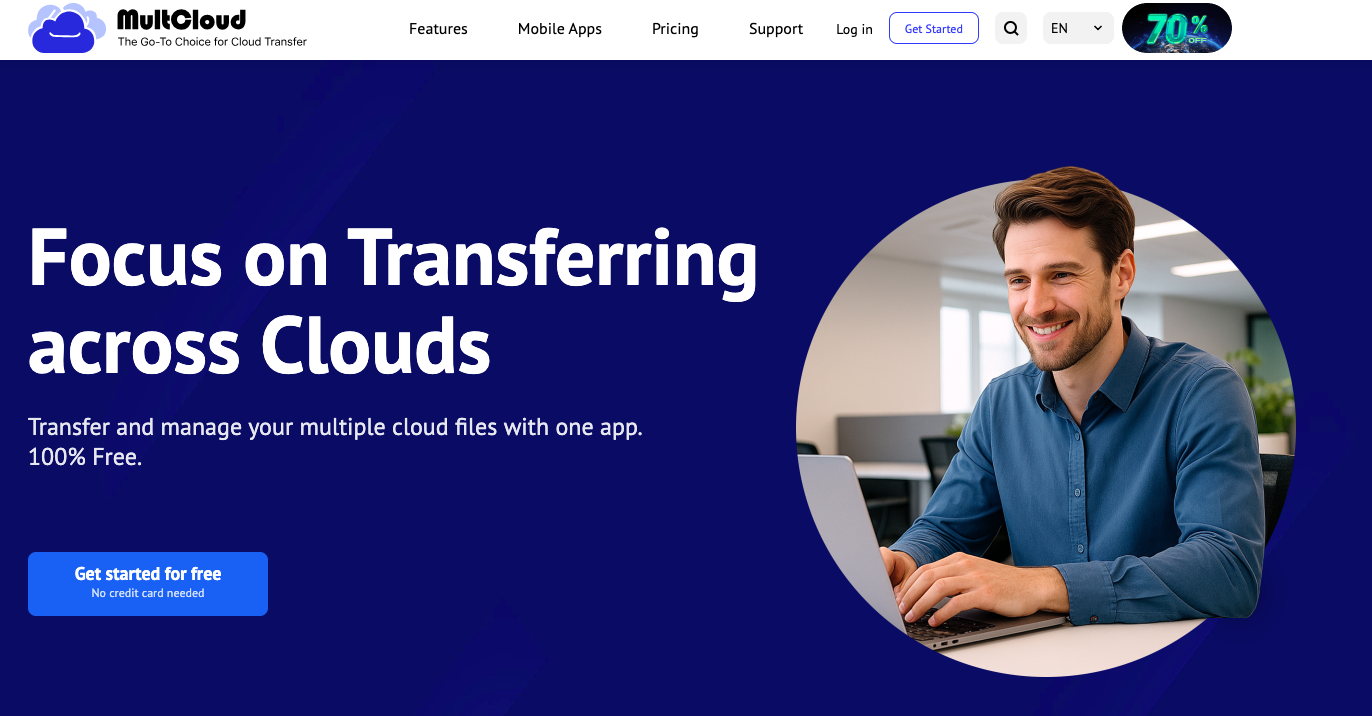Click the 'Transfer and manage your multiple cloud files' subheading
This screenshot has width=1372, height=716.
[335, 428]
